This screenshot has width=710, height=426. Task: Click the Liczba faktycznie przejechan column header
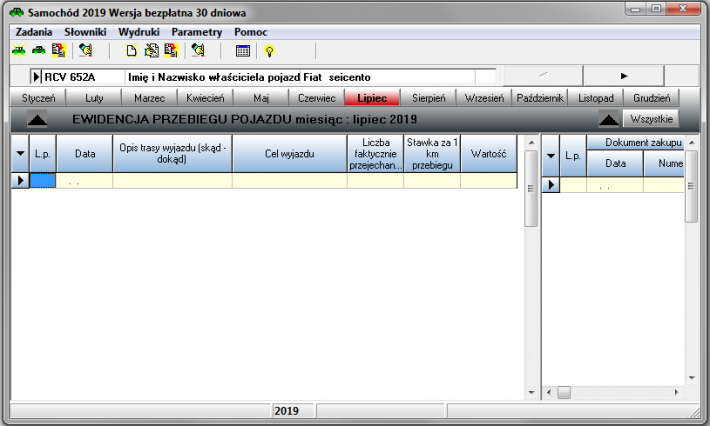click(375, 153)
